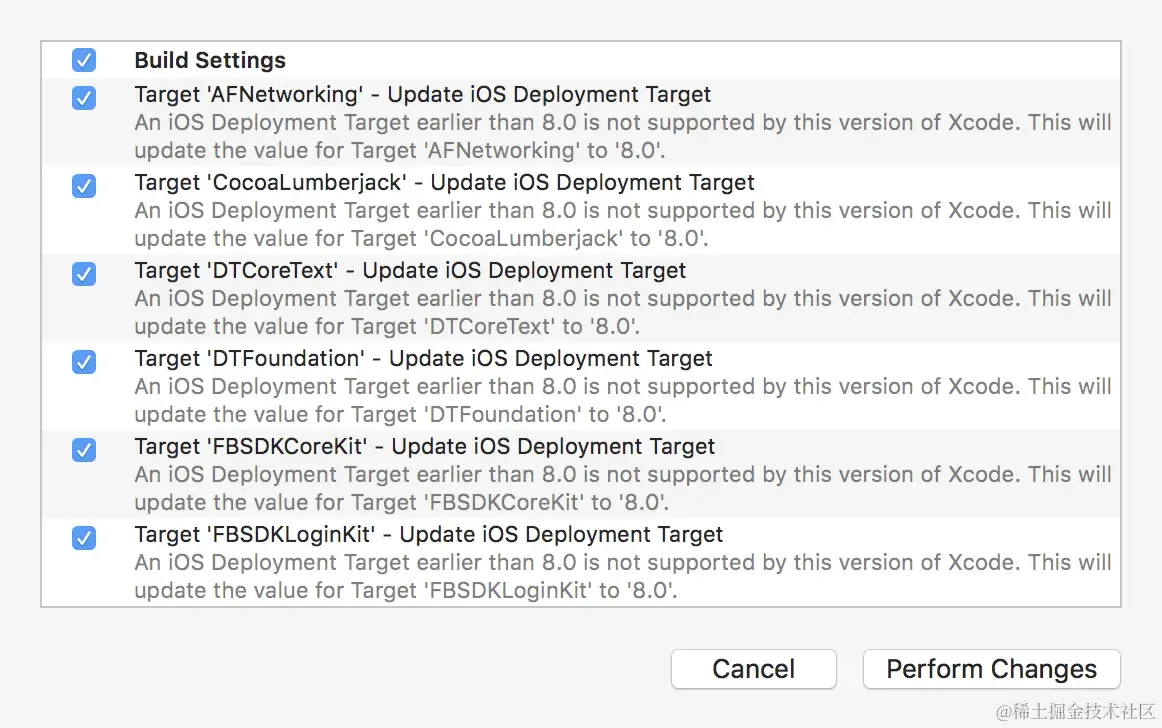Screen dimensions: 1162x728
Task: Select the Target 'DTCoreText' title row
Action: (x=410, y=271)
